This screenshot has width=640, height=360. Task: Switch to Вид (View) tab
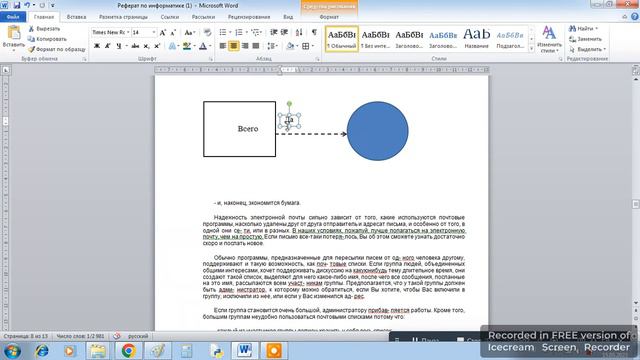288,17
